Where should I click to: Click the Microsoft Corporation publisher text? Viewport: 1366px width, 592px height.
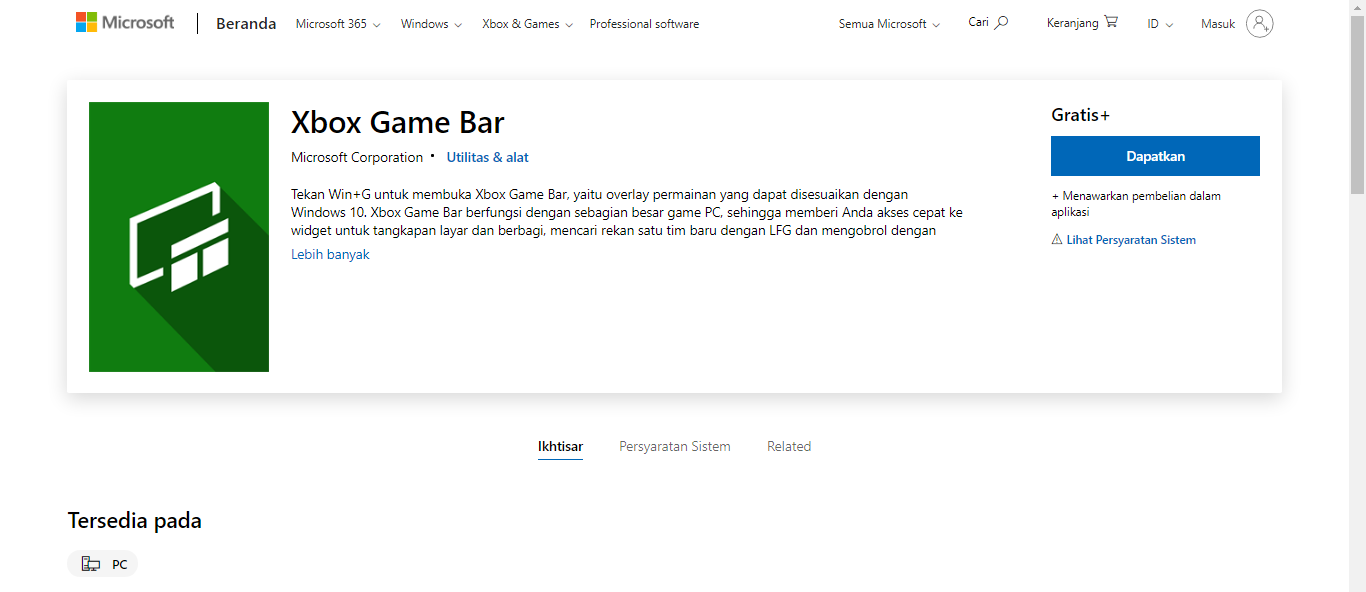(357, 157)
